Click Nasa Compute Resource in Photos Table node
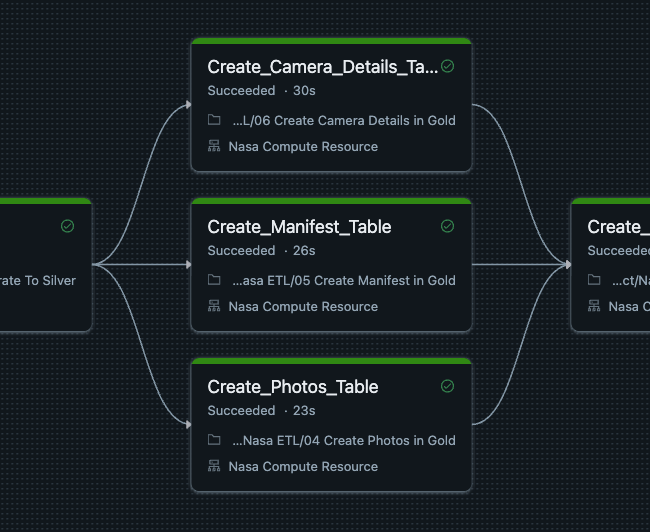650x532 pixels. coord(303,466)
